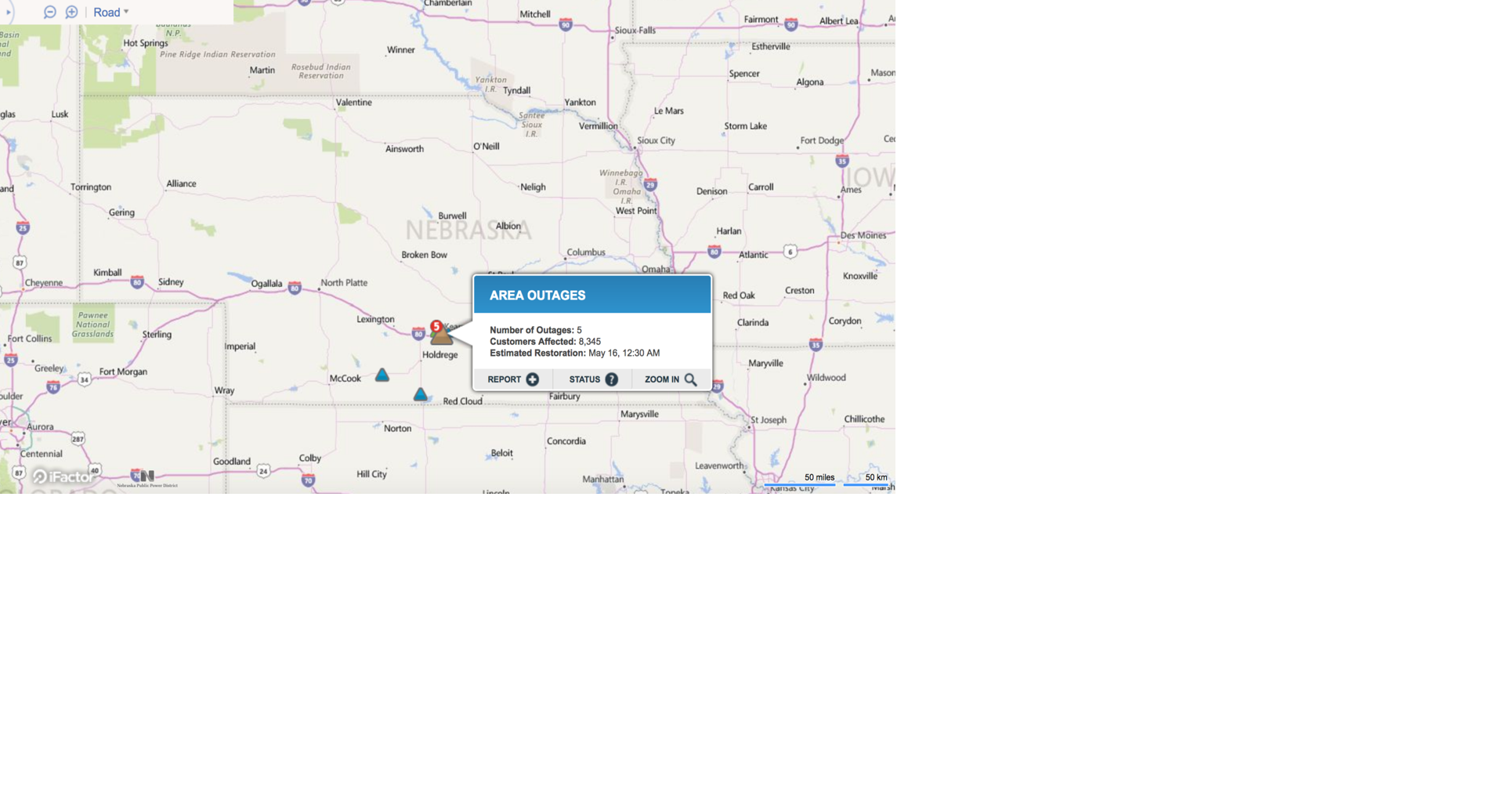The width and height of the screenshot is (1512, 794).
Task: Click the question mark icon next to STATUS
Action: click(x=611, y=379)
